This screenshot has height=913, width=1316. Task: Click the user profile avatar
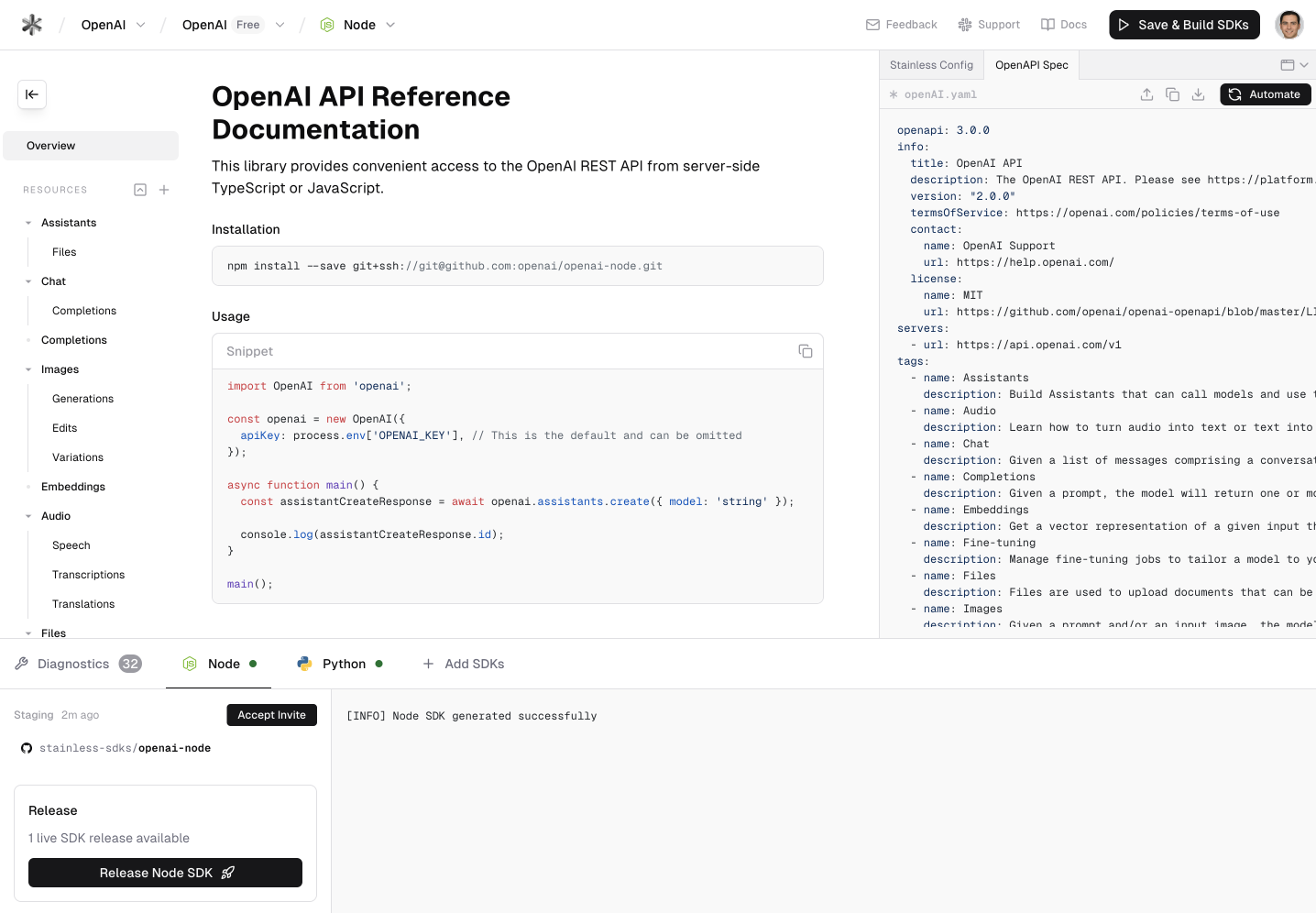[x=1289, y=25]
